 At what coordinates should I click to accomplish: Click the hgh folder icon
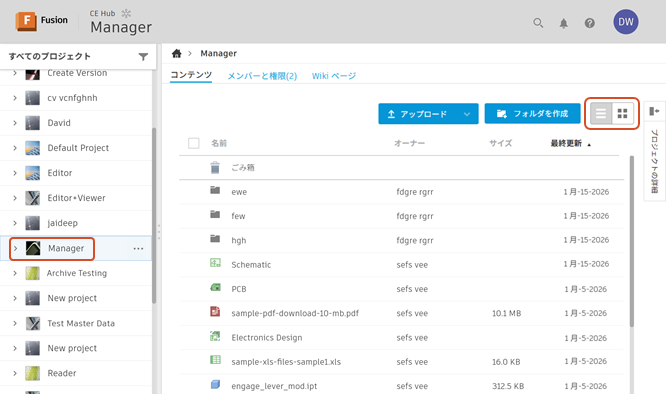click(215, 239)
